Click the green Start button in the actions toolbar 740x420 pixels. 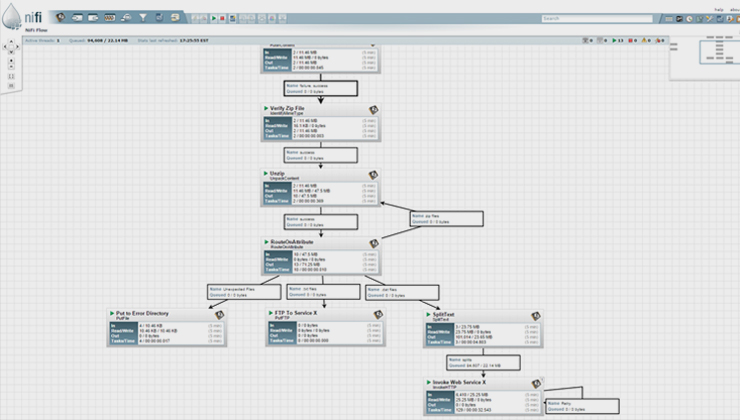tap(213, 18)
